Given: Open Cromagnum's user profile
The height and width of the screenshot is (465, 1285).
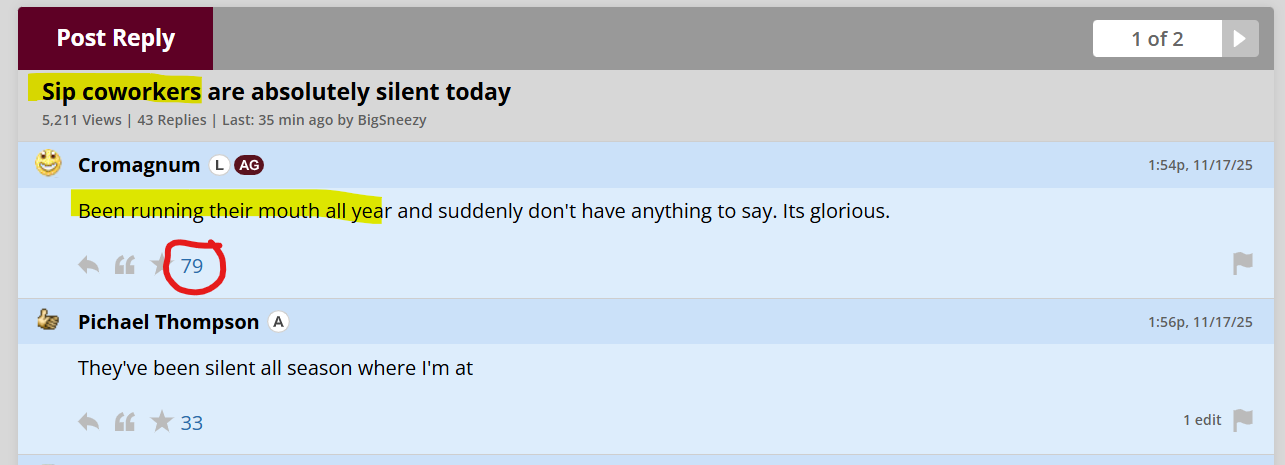Looking at the screenshot, I should (139, 165).
